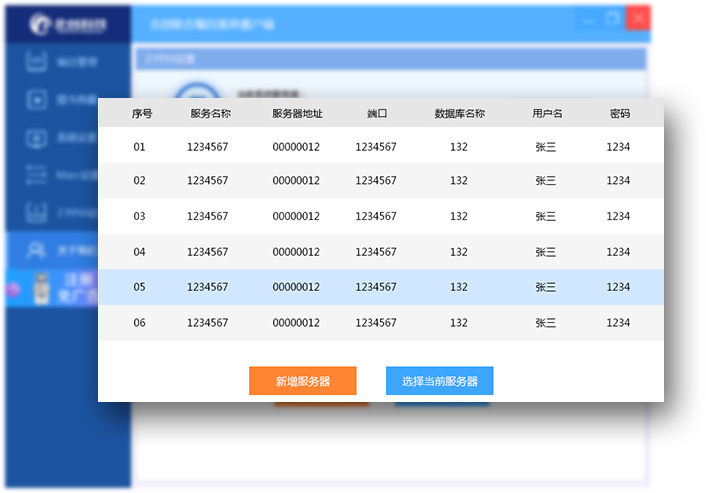
Task: Open the second sidebar item with play-box icon
Action: tap(37, 100)
